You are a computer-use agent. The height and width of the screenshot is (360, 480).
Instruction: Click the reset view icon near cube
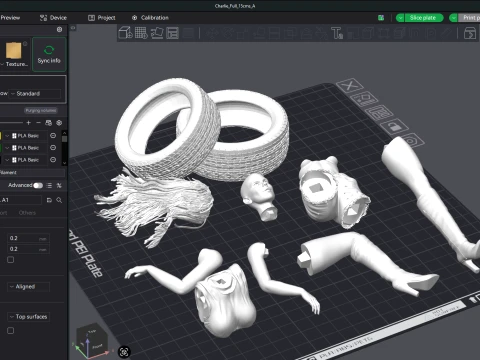coord(124,352)
